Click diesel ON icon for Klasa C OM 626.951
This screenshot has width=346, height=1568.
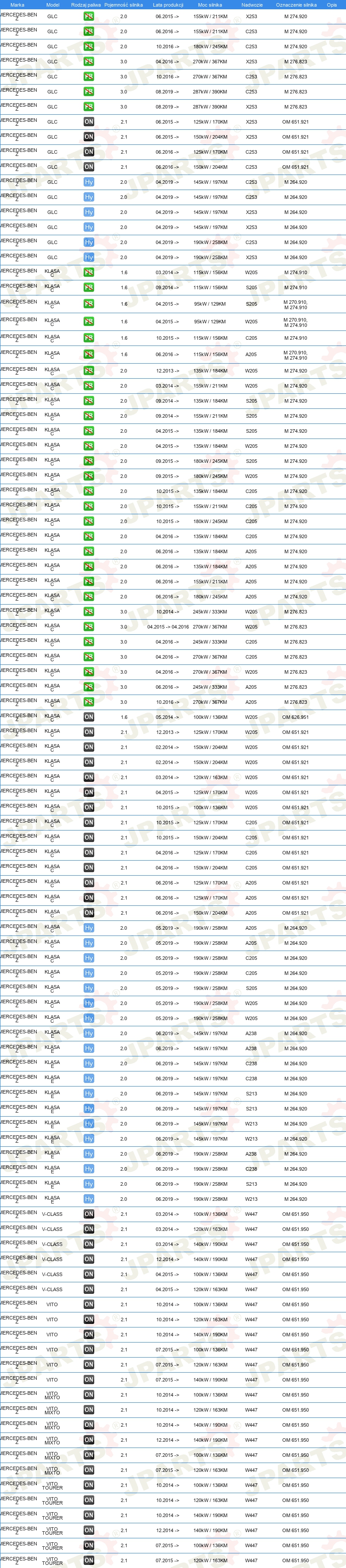point(89,717)
